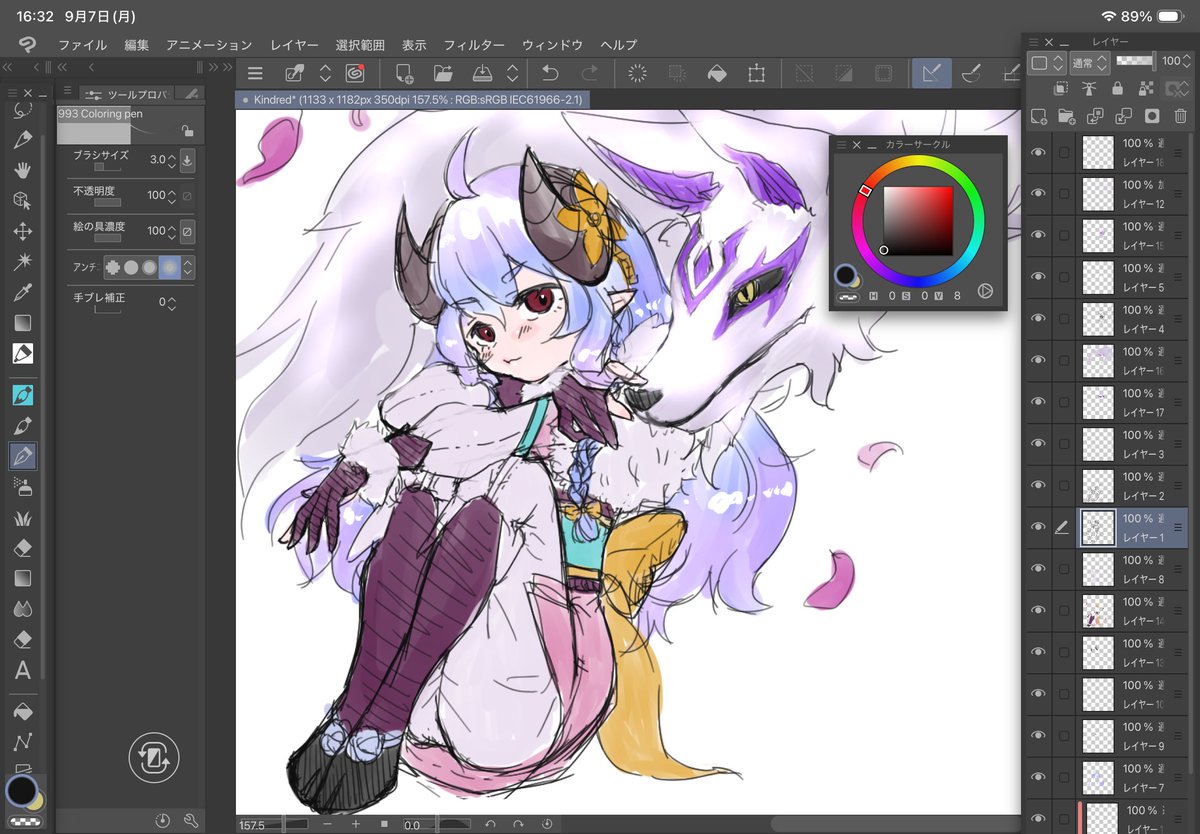Select the Decoration grass brush tool

point(22,517)
